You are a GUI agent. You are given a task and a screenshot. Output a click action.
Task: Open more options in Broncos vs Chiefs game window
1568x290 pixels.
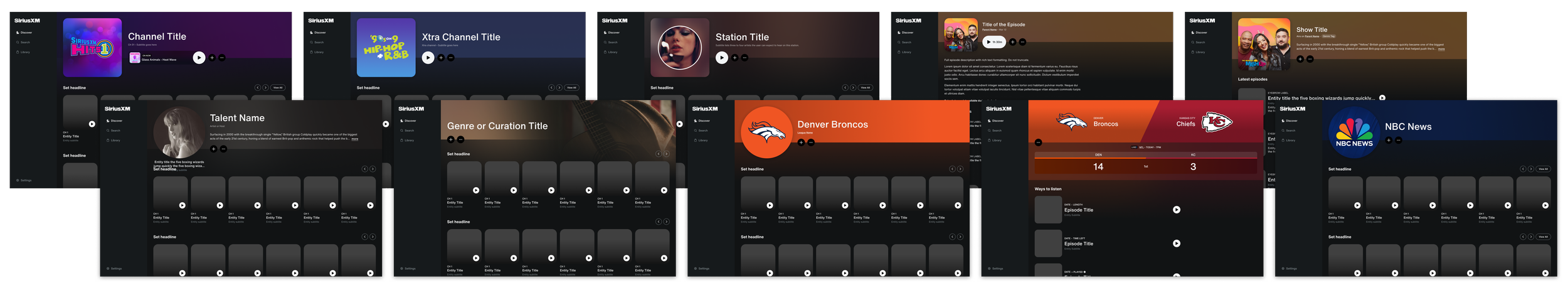point(1038,142)
